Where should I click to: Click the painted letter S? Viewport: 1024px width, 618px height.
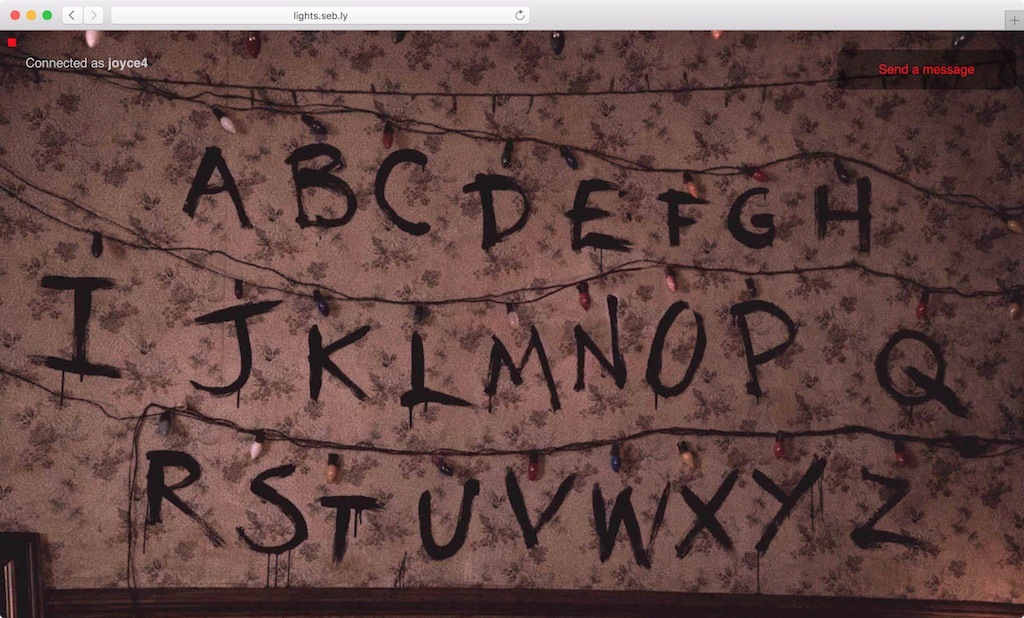coord(273,510)
